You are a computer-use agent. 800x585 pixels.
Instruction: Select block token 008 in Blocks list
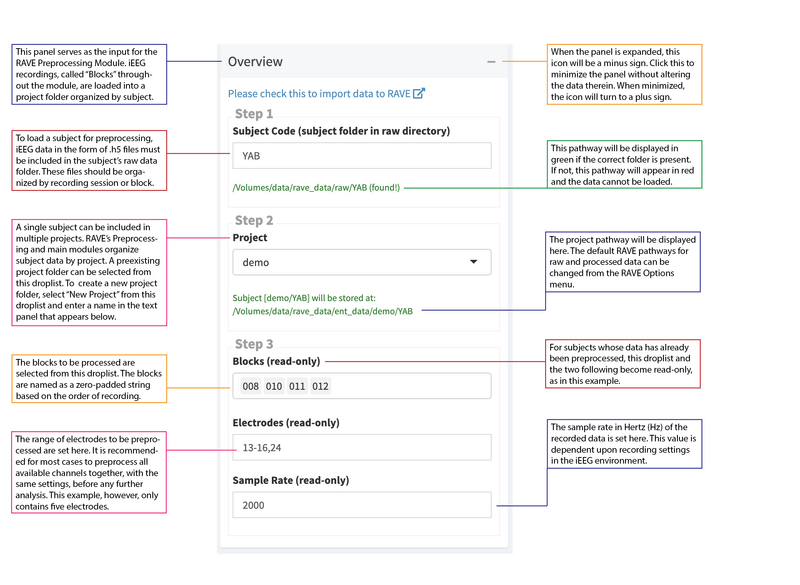[x=252, y=385]
